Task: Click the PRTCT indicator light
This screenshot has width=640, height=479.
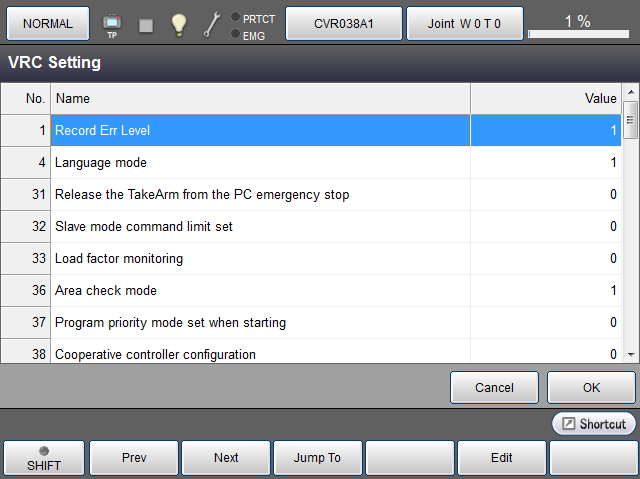Action: [x=235, y=17]
